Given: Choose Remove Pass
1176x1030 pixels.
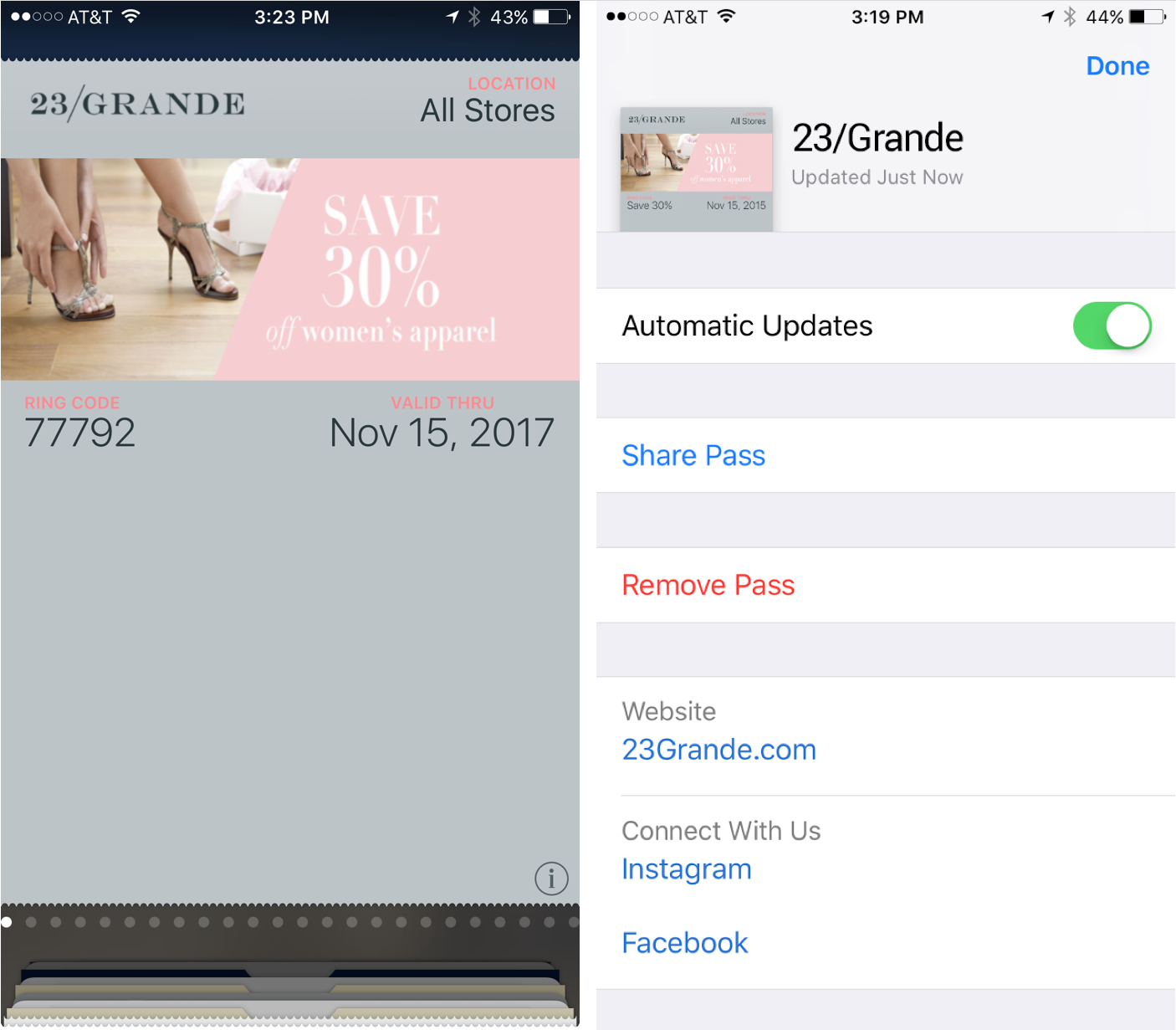Looking at the screenshot, I should coord(708,585).
